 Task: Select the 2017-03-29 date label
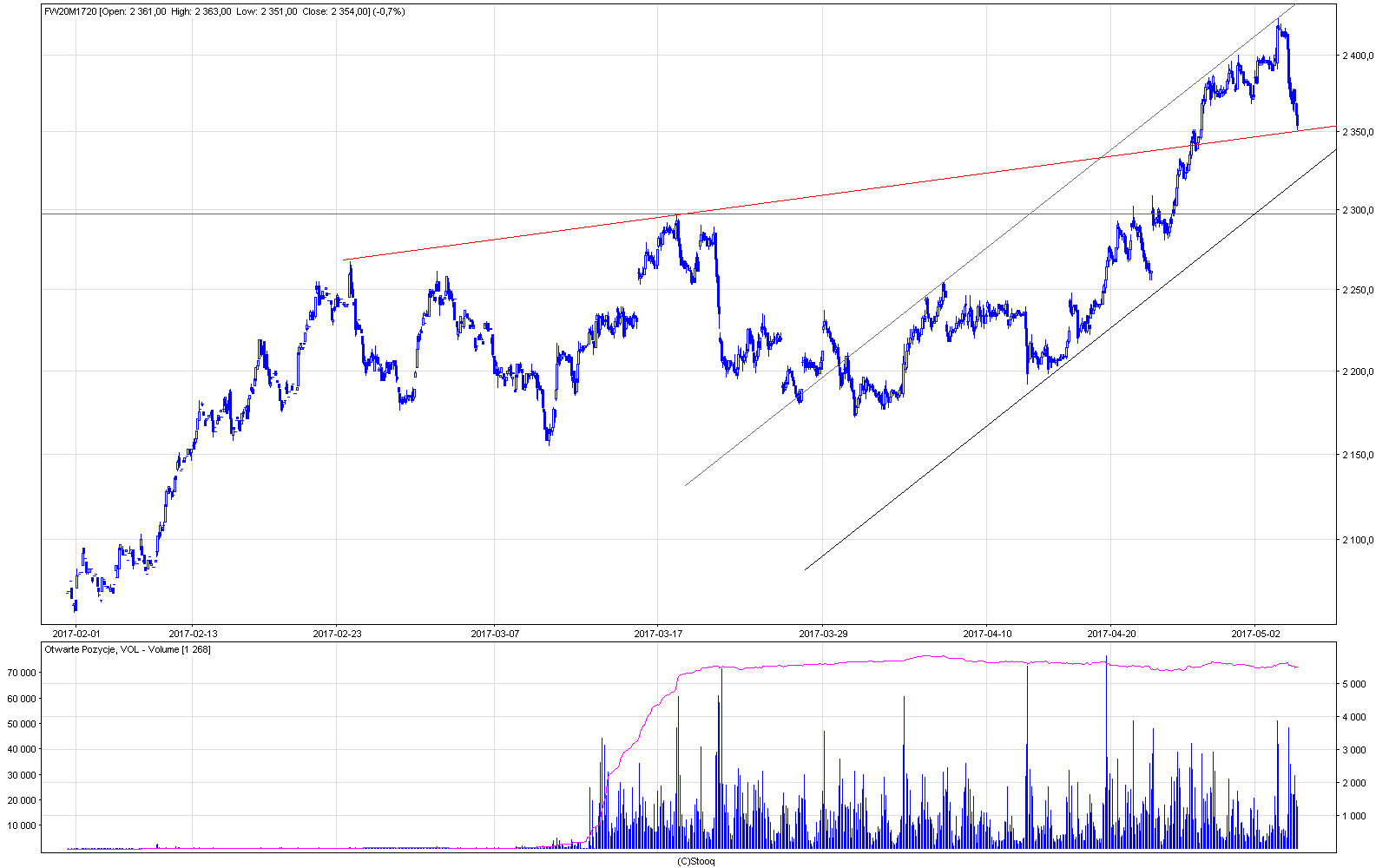(x=823, y=634)
